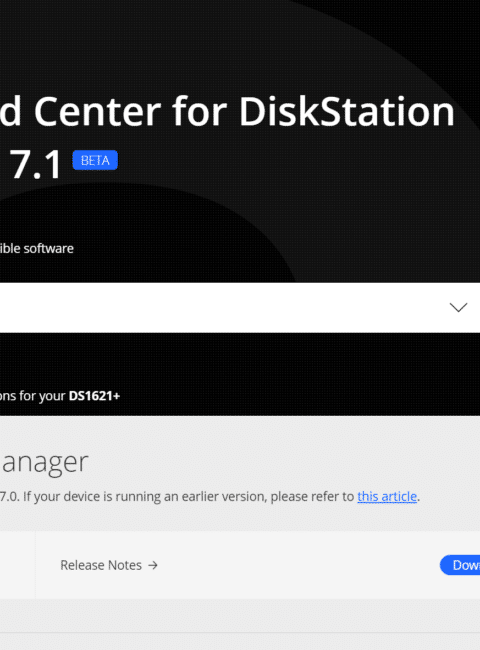
Task: Click the white product selector field
Action: coord(240,308)
